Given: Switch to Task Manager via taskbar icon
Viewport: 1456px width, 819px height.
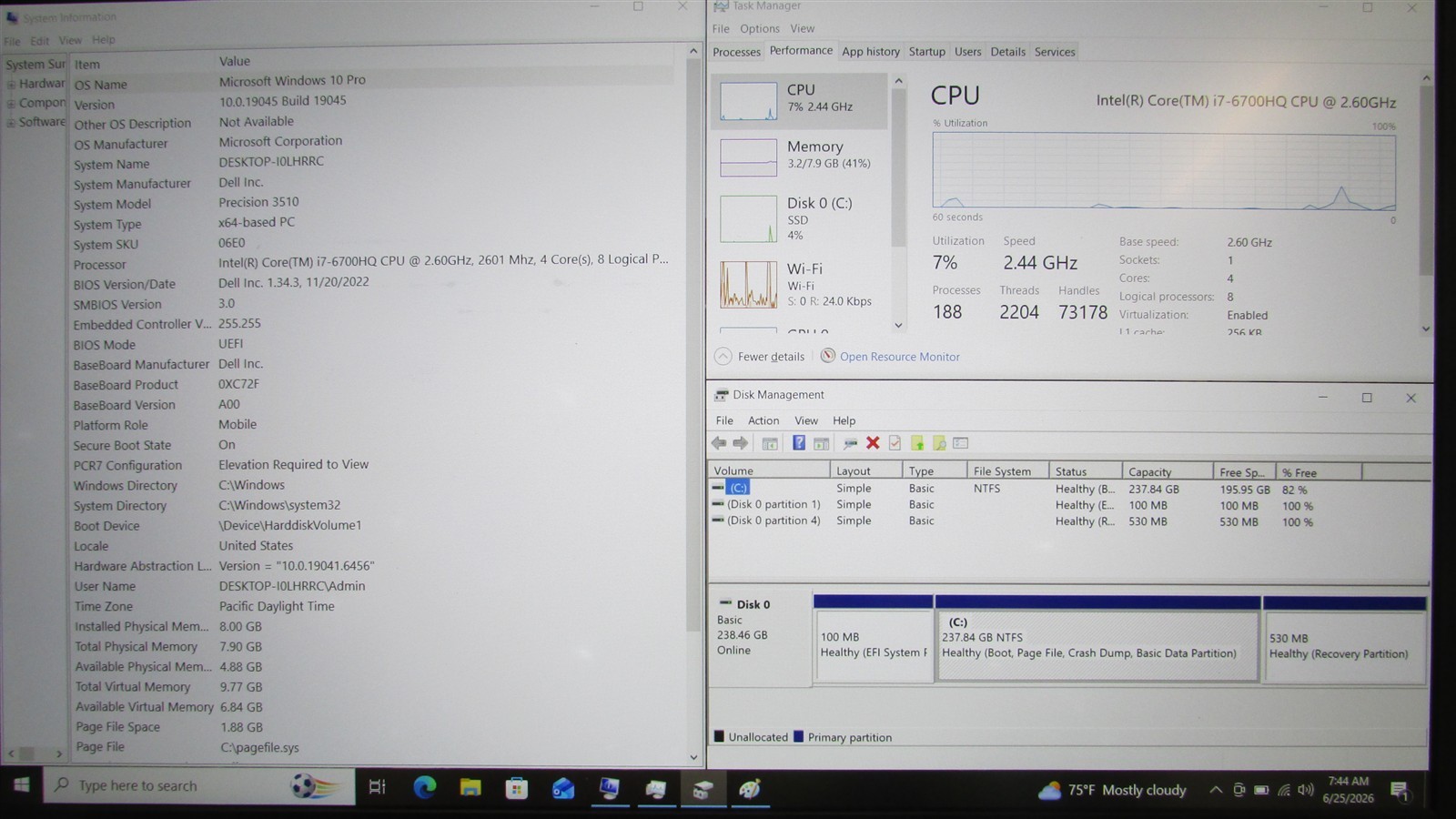Looking at the screenshot, I should [x=656, y=787].
